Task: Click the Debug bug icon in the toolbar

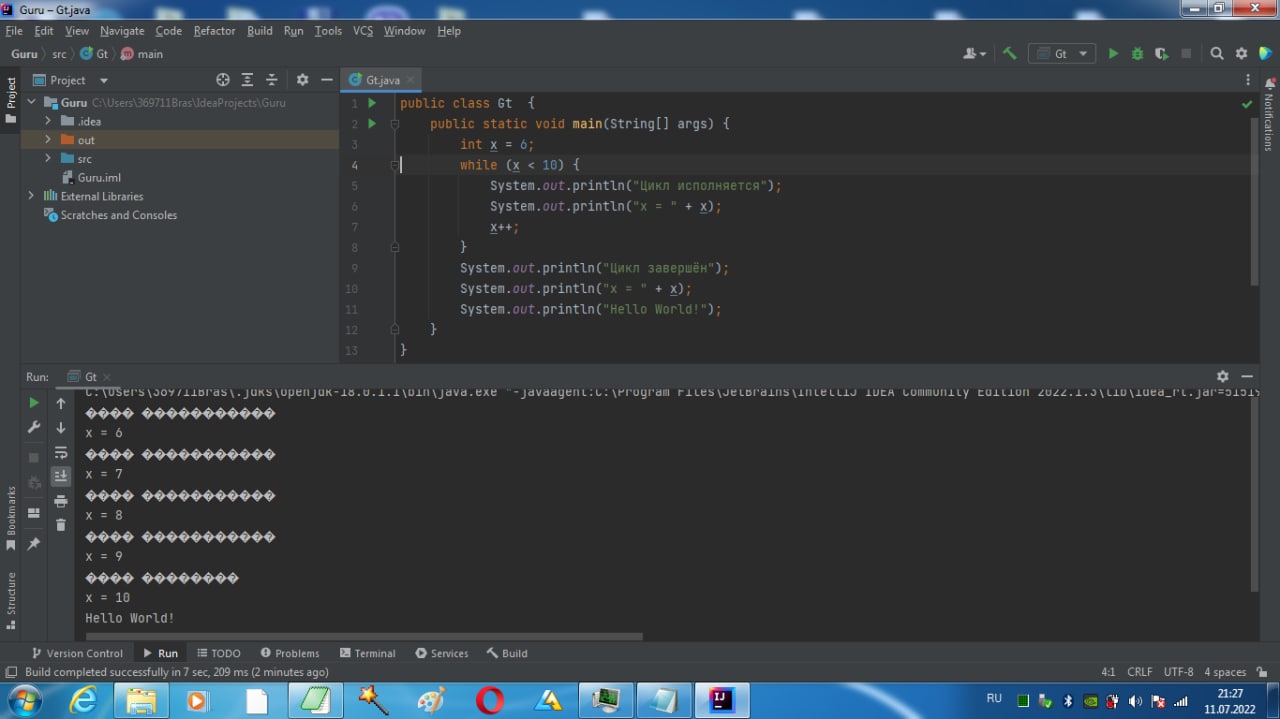Action: tap(1137, 54)
